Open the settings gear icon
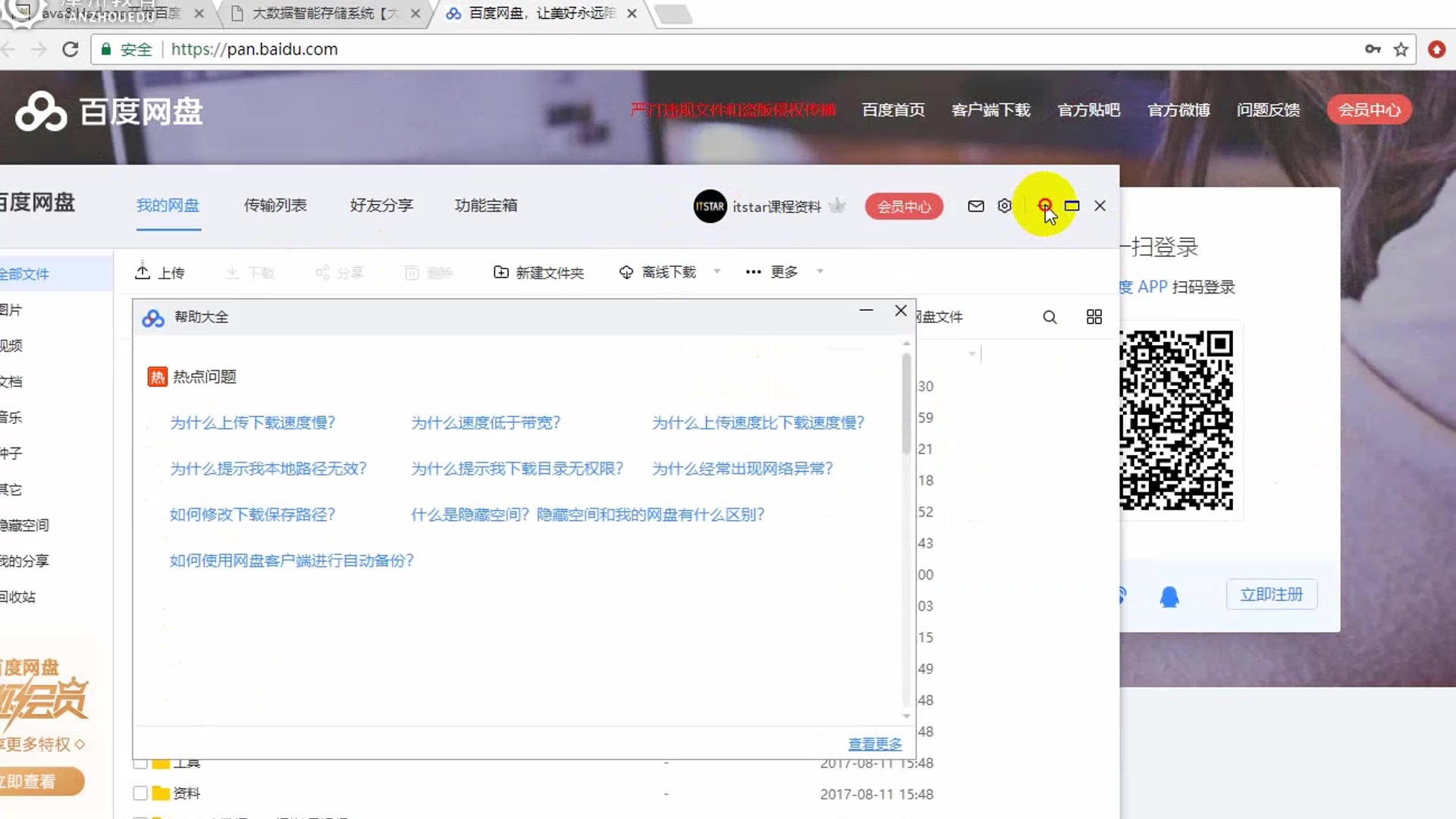 (x=1005, y=206)
